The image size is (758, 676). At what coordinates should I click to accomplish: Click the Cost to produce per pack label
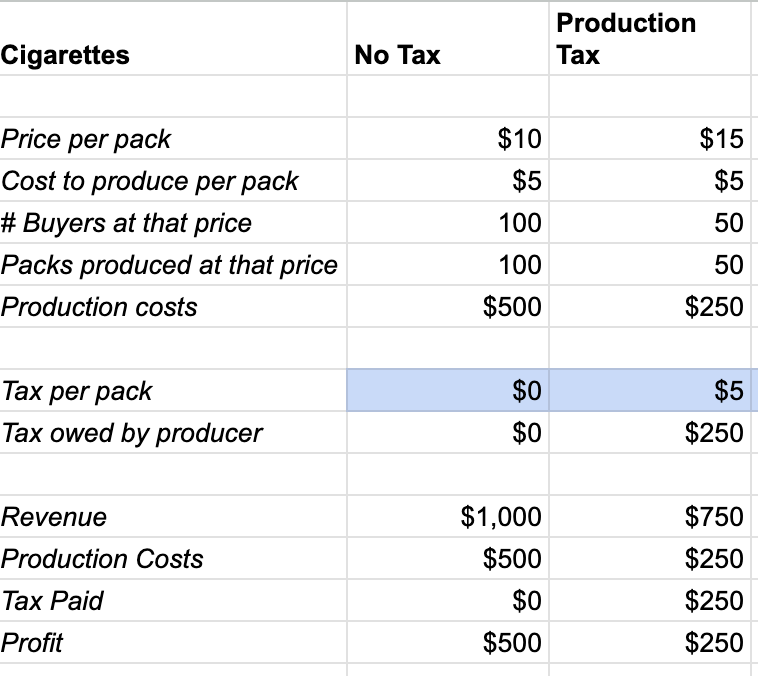coord(150,181)
